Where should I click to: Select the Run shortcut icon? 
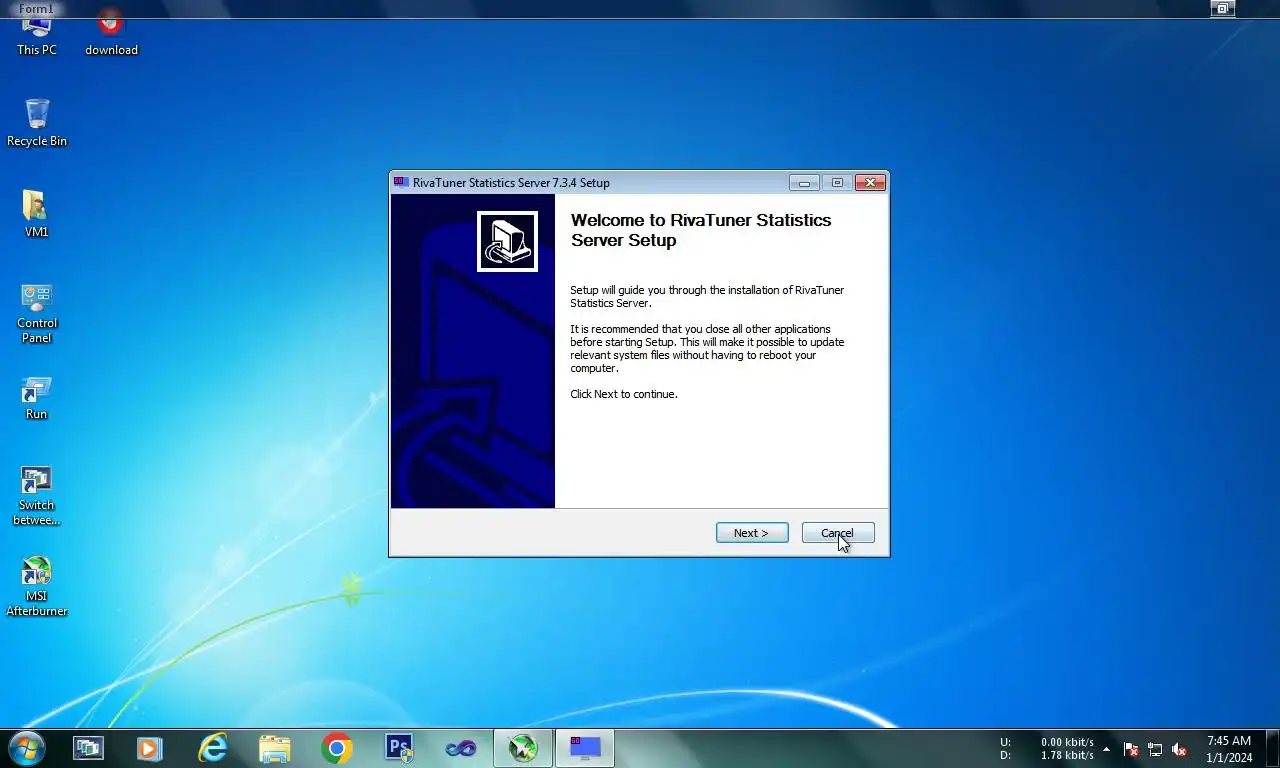click(37, 398)
